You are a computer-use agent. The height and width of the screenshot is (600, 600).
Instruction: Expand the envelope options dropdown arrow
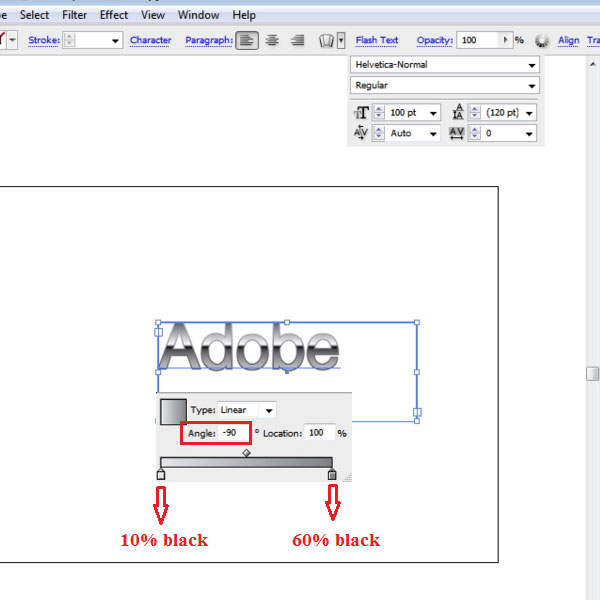click(x=341, y=40)
